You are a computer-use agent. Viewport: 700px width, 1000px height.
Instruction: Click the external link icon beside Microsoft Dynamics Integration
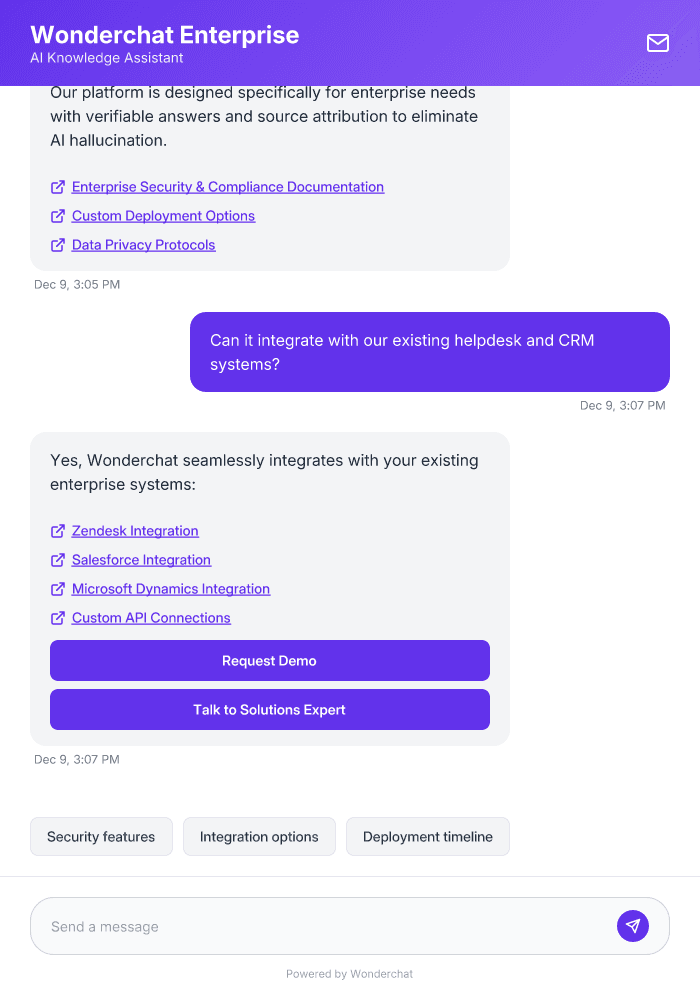[x=57, y=589]
